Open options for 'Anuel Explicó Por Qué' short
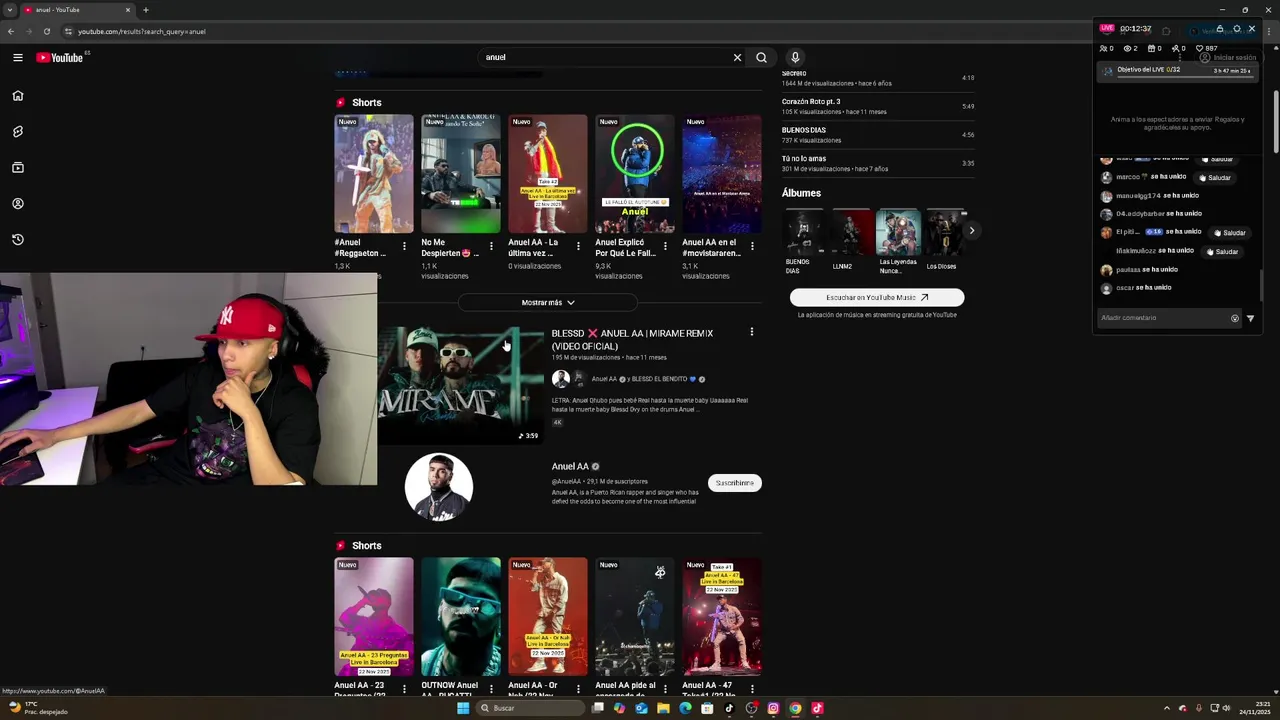The width and height of the screenshot is (1280, 720). 665,246
